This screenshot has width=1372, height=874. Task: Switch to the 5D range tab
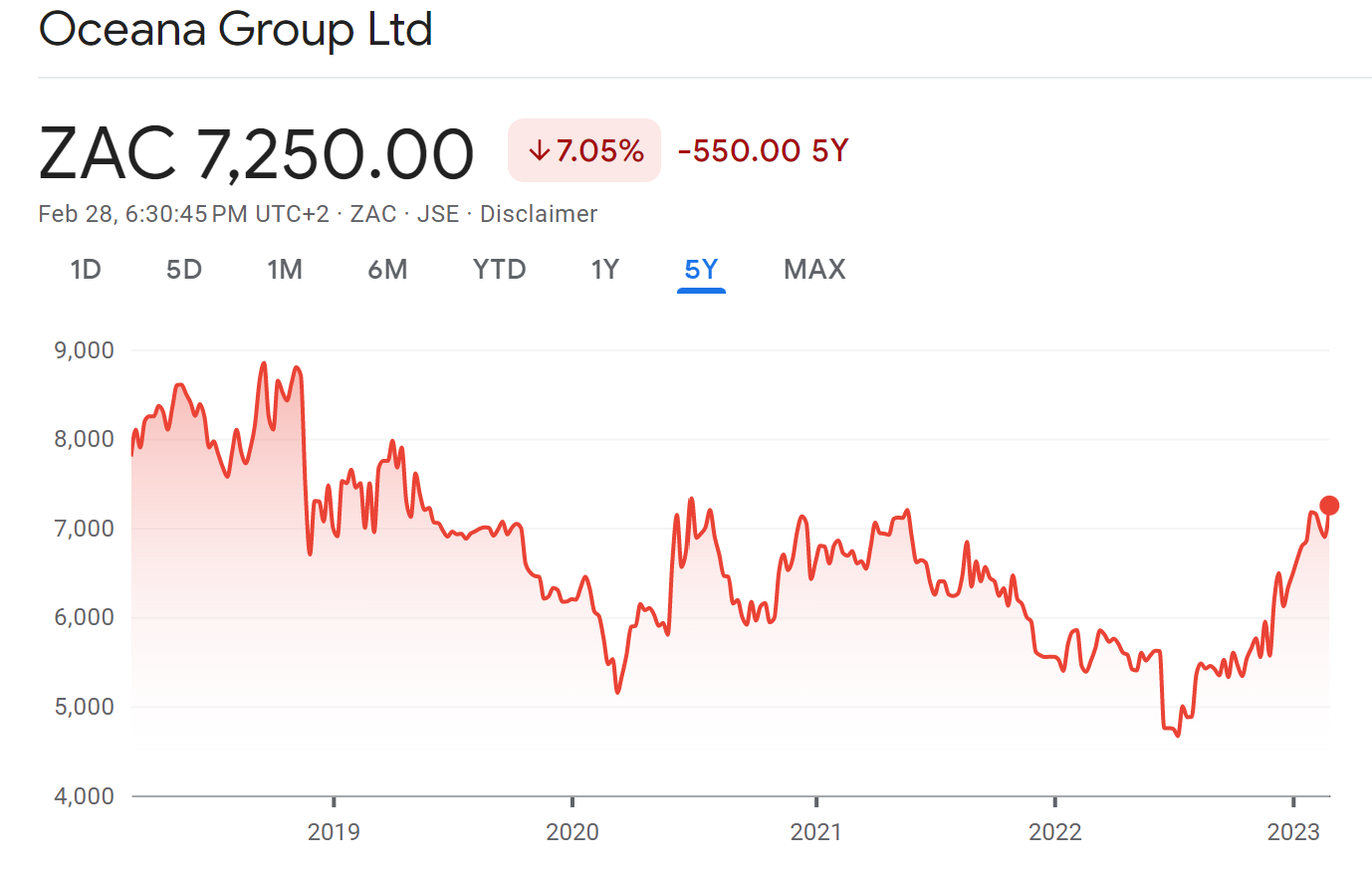184,270
